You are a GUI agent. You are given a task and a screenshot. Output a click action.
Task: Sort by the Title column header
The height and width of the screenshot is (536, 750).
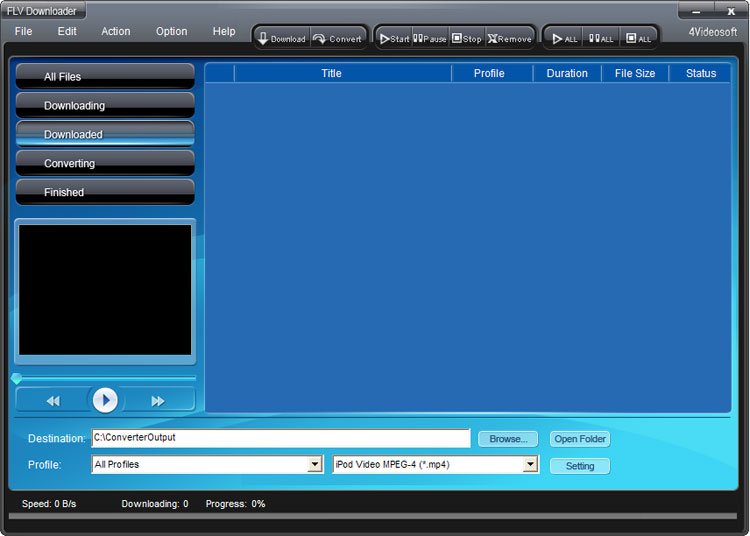tap(342, 73)
